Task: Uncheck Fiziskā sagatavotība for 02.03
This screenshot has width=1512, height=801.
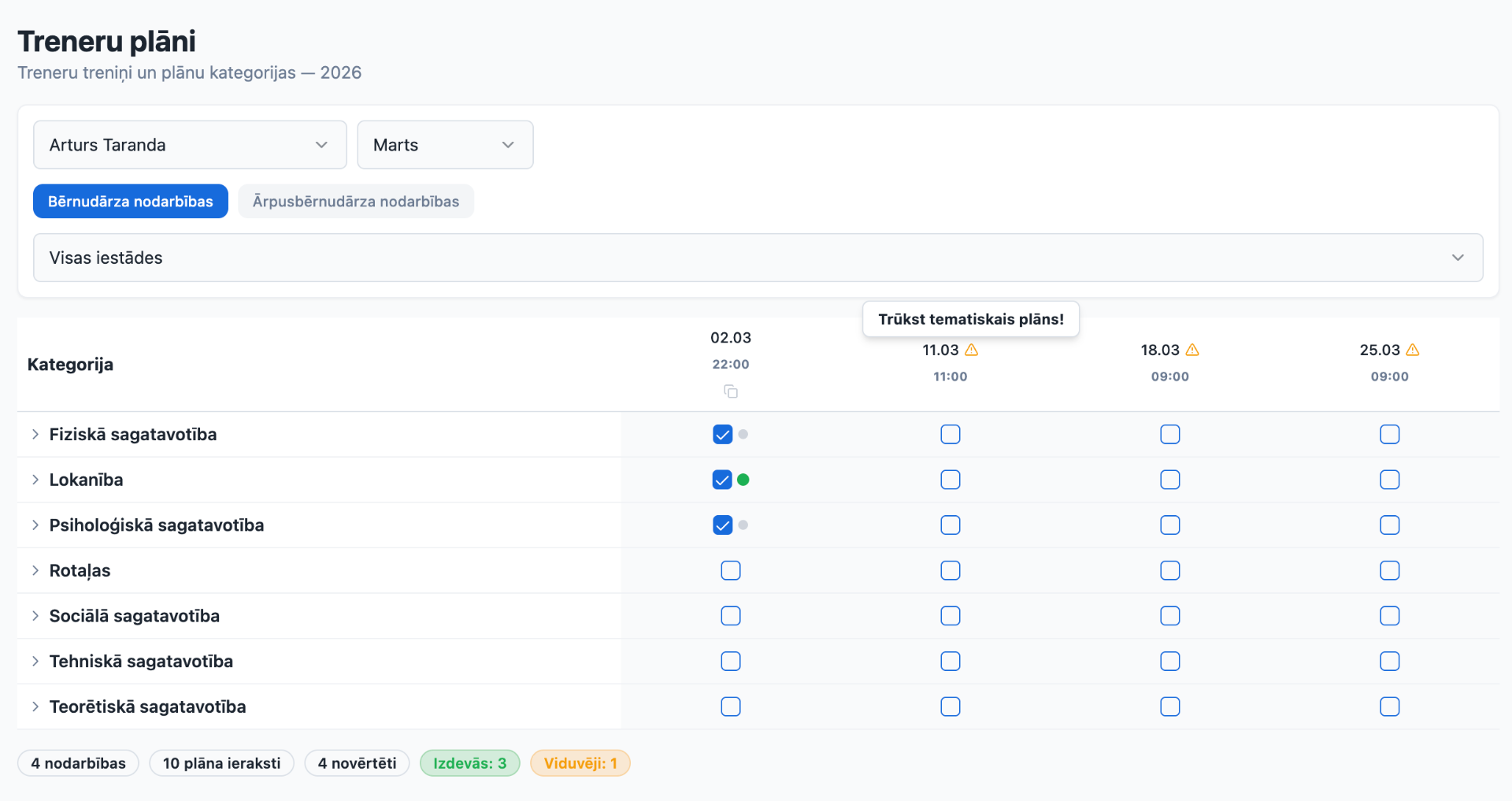Action: (722, 434)
